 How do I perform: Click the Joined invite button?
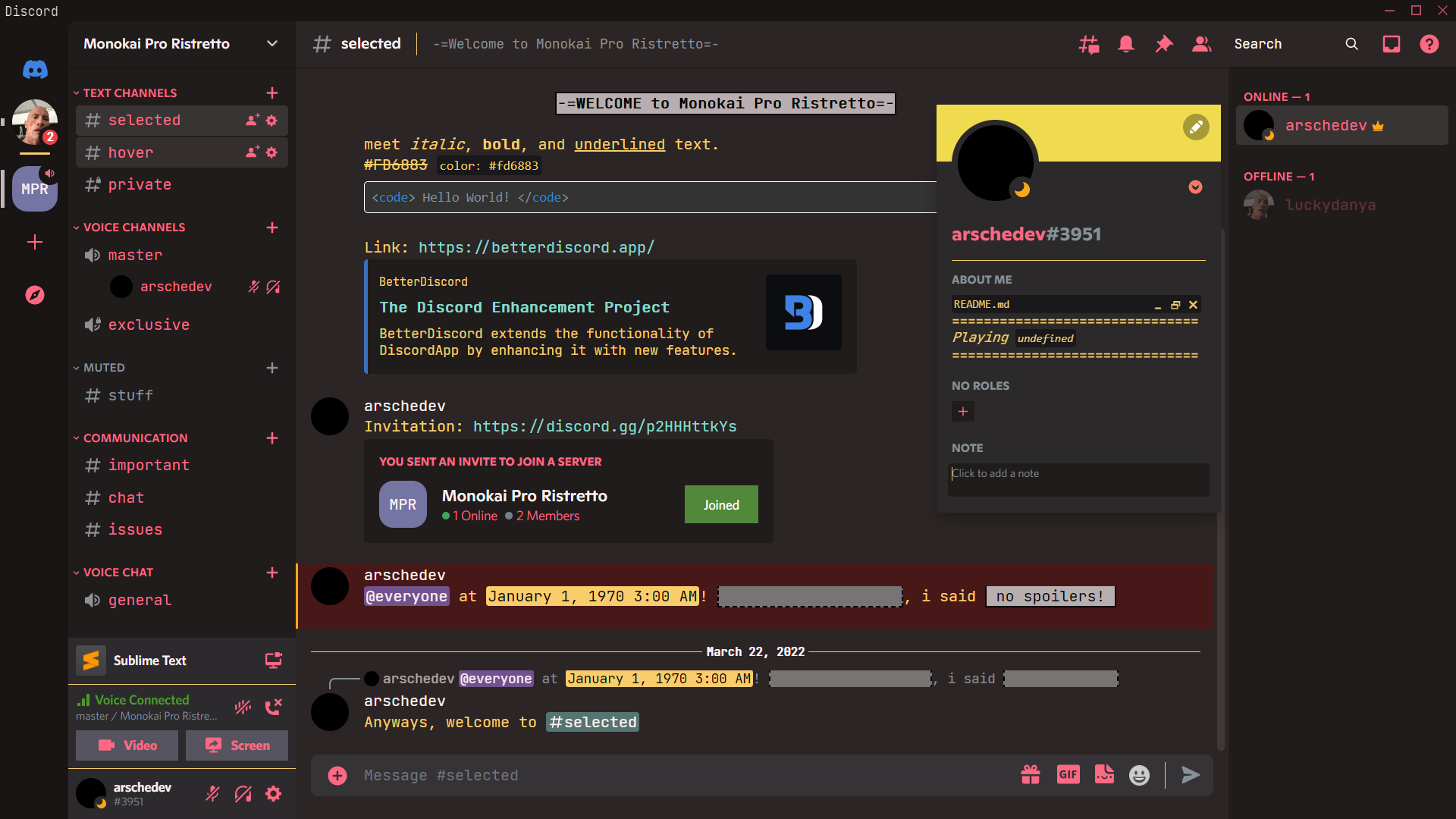720,504
